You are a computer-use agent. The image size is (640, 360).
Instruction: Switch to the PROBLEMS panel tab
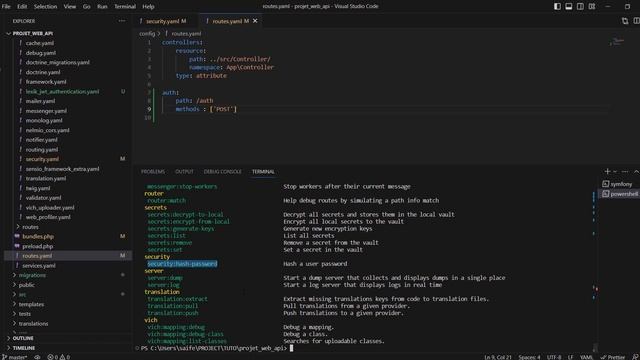tap(153, 172)
